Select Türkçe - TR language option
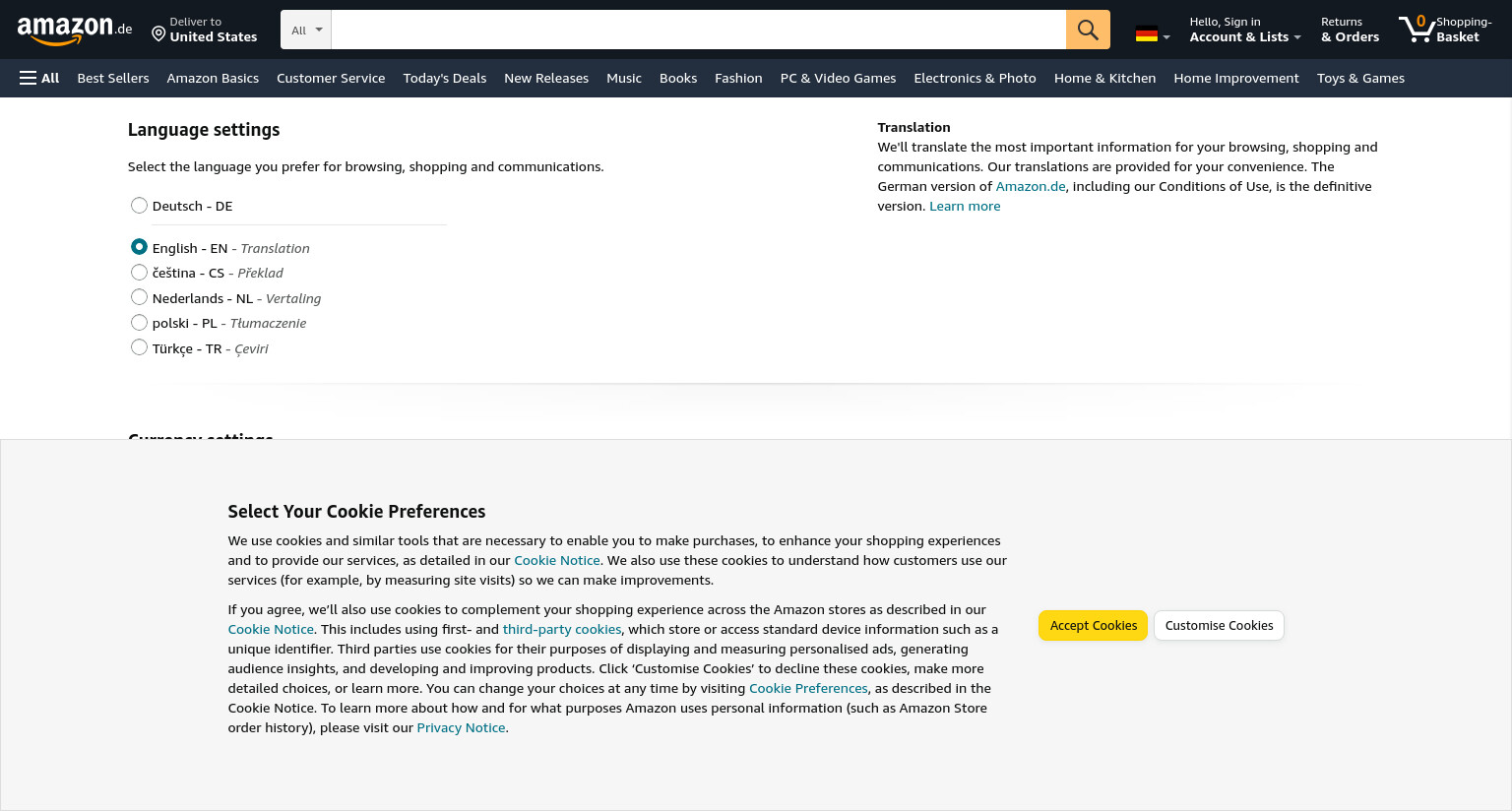Image resolution: width=1512 pixels, height=811 pixels. [139, 347]
